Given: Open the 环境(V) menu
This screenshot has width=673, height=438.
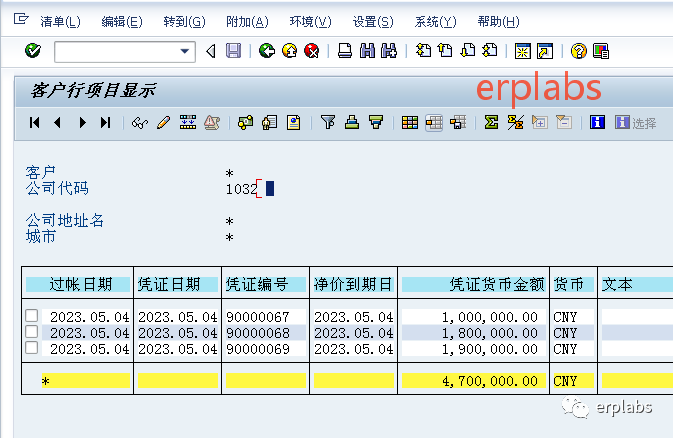Looking at the screenshot, I should [x=310, y=21].
